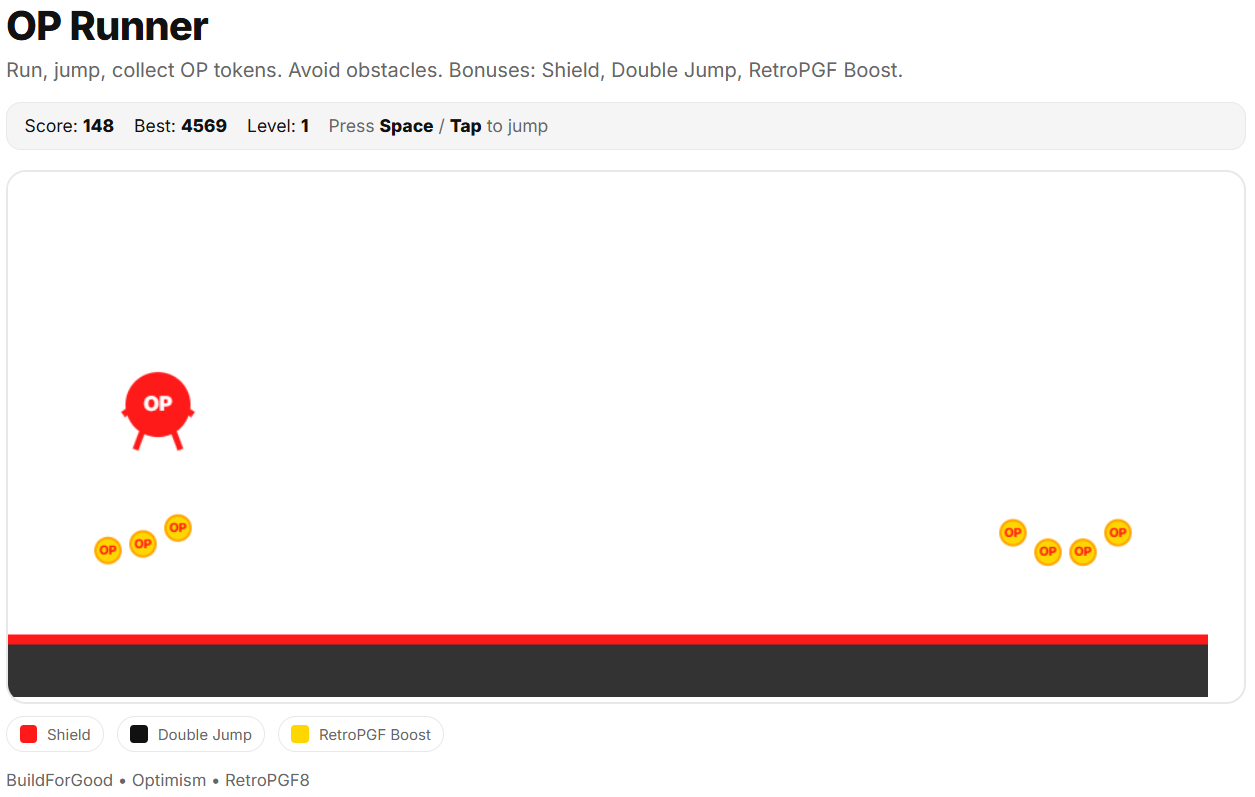Click the Score value 148
The height and width of the screenshot is (797, 1255).
pos(98,126)
